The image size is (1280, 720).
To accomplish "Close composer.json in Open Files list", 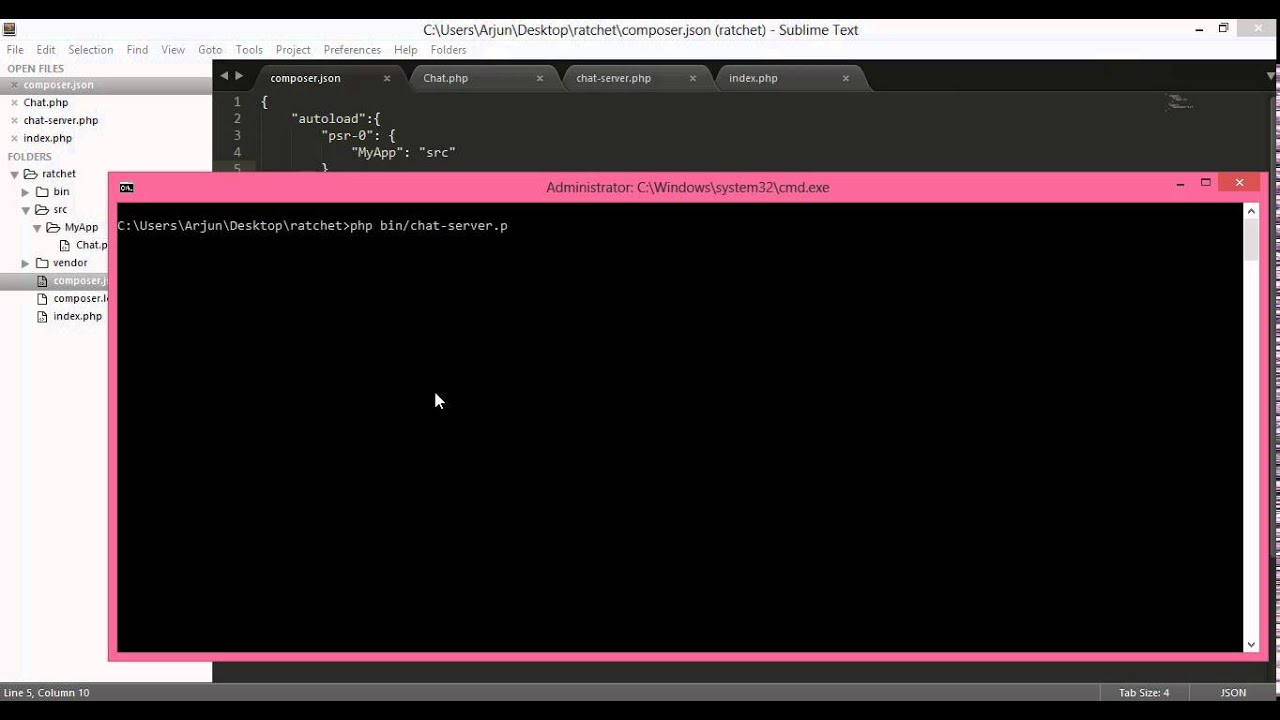I will pyautogui.click(x=14, y=85).
